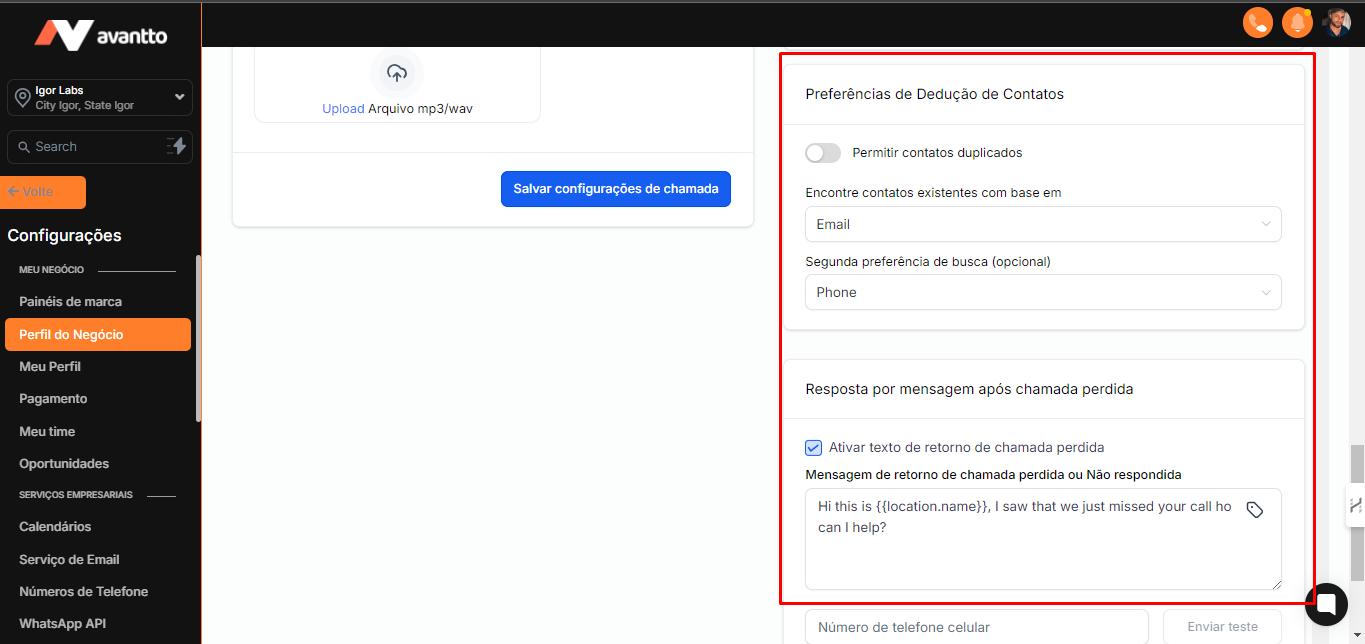Toggle Permitir contatos duplicados switch
The image size is (1365, 644).
click(x=823, y=153)
